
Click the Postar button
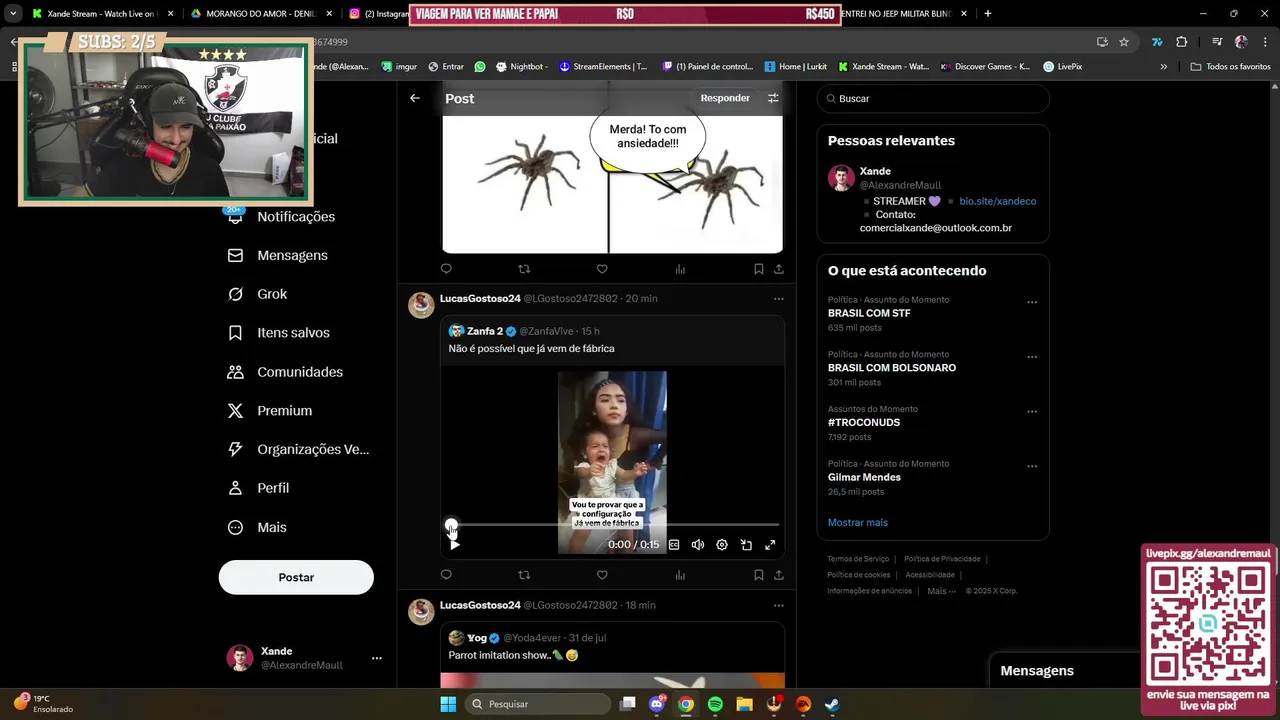tap(296, 577)
